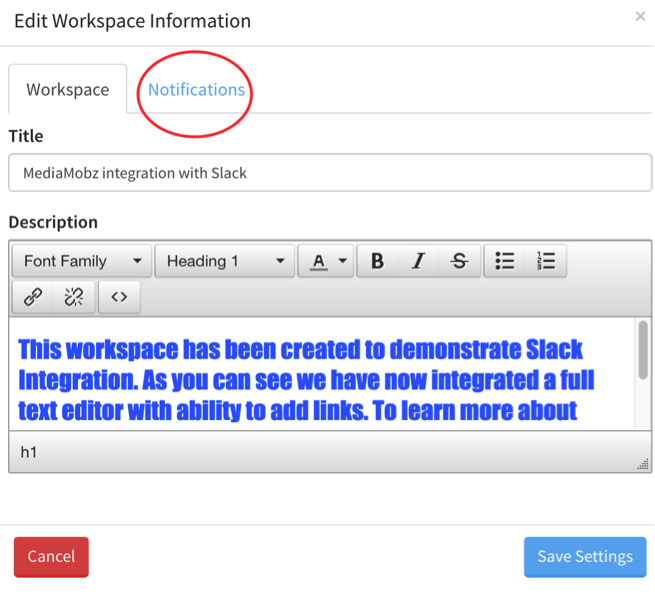Expand the text color picker arrow
655x597 pixels.
[x=343, y=261]
